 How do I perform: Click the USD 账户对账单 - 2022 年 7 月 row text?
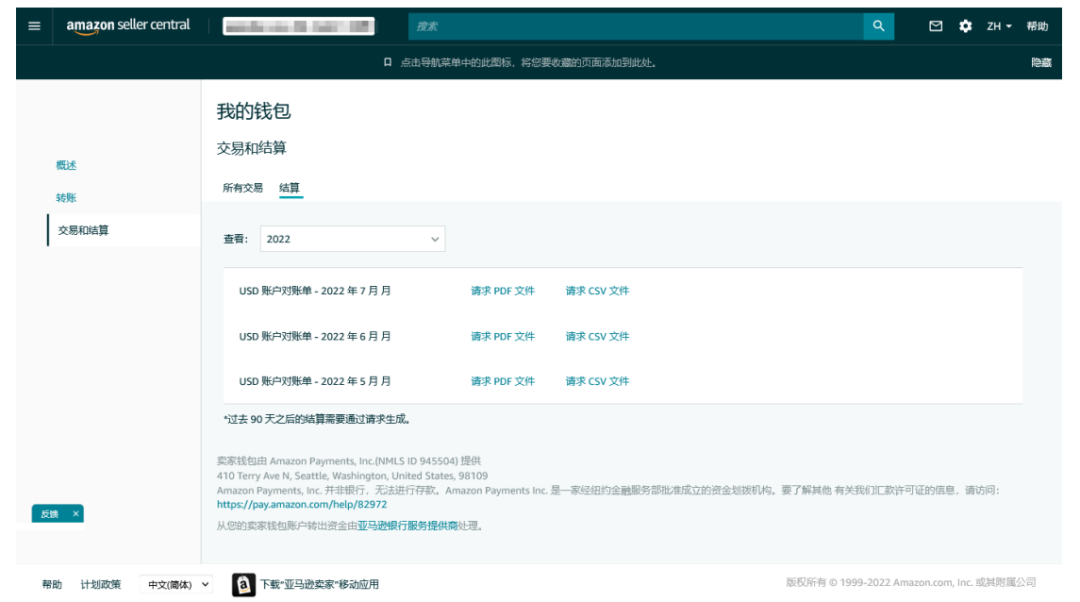[315, 291]
